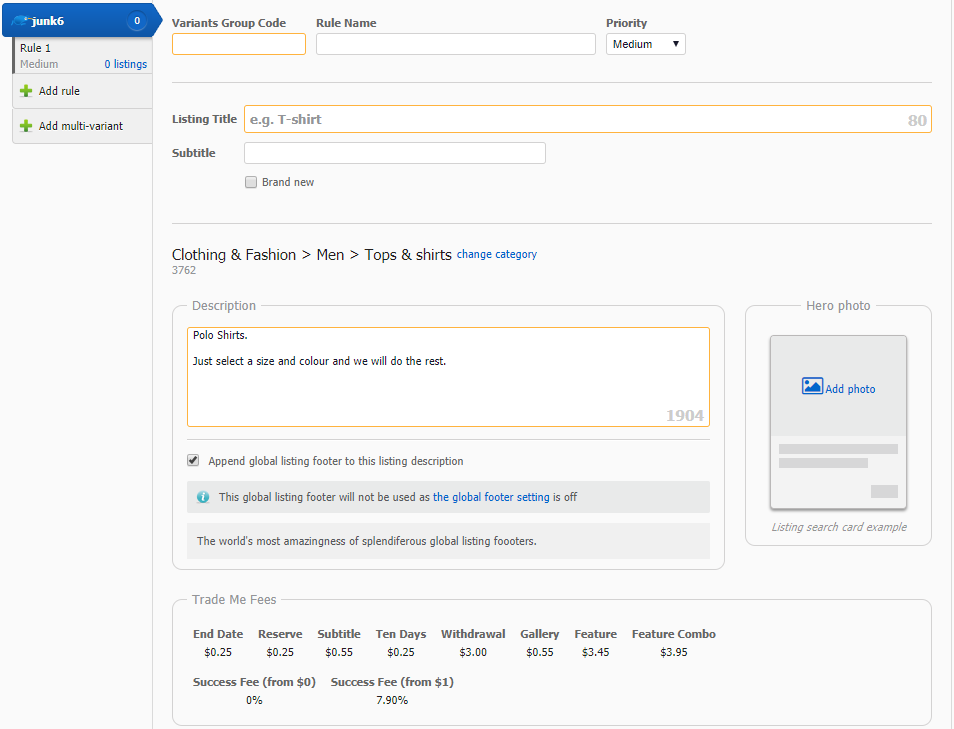Click the Success Fee (from $0) 0% value
Image resolution: width=954 pixels, height=729 pixels.
click(254, 700)
